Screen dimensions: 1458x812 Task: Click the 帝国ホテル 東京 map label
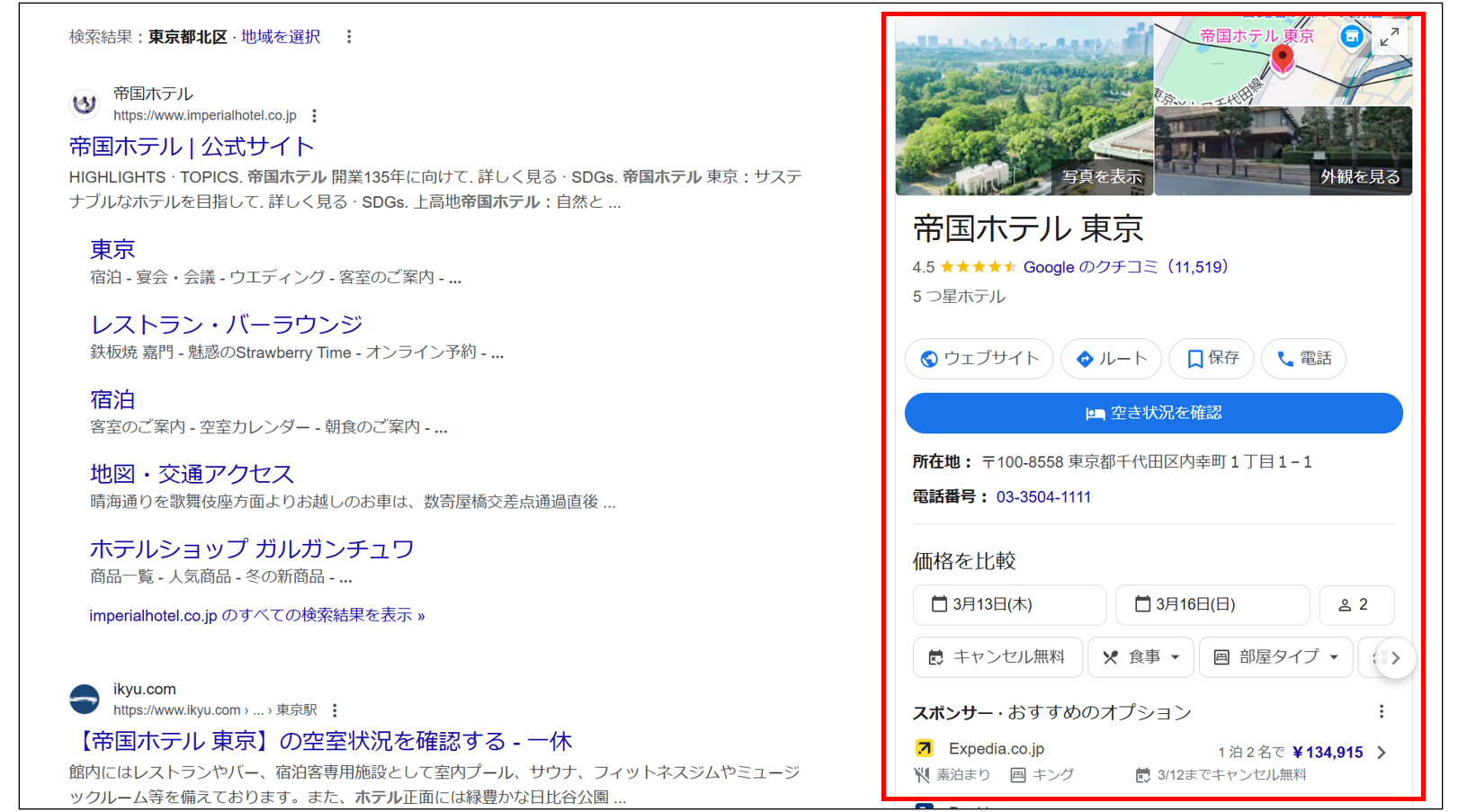pos(1257,36)
